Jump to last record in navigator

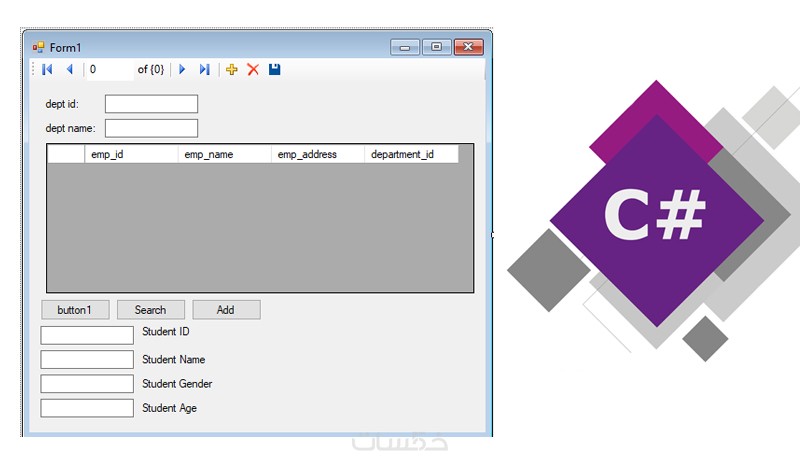pos(205,69)
